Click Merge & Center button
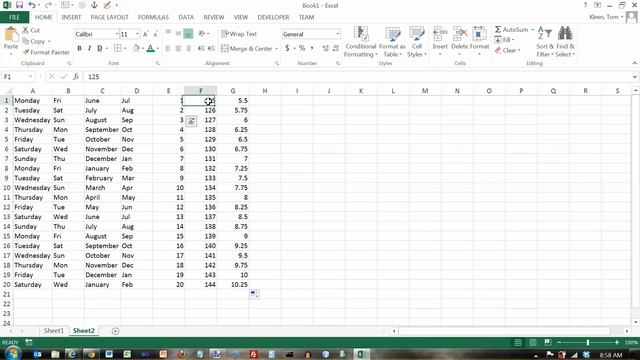Viewport: 640px width, 360px height. pyautogui.click(x=247, y=49)
